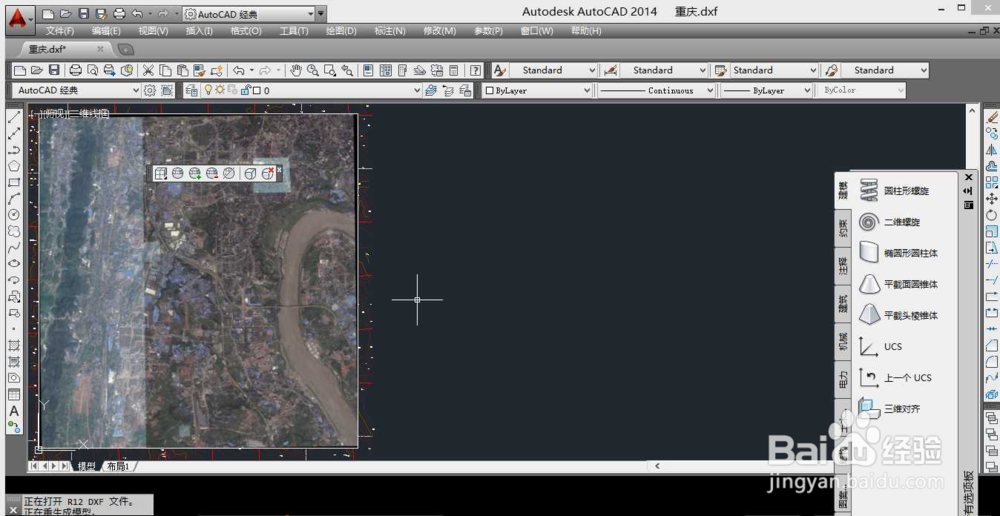
Task: Select the Circle draw tool
Action: 13,214
